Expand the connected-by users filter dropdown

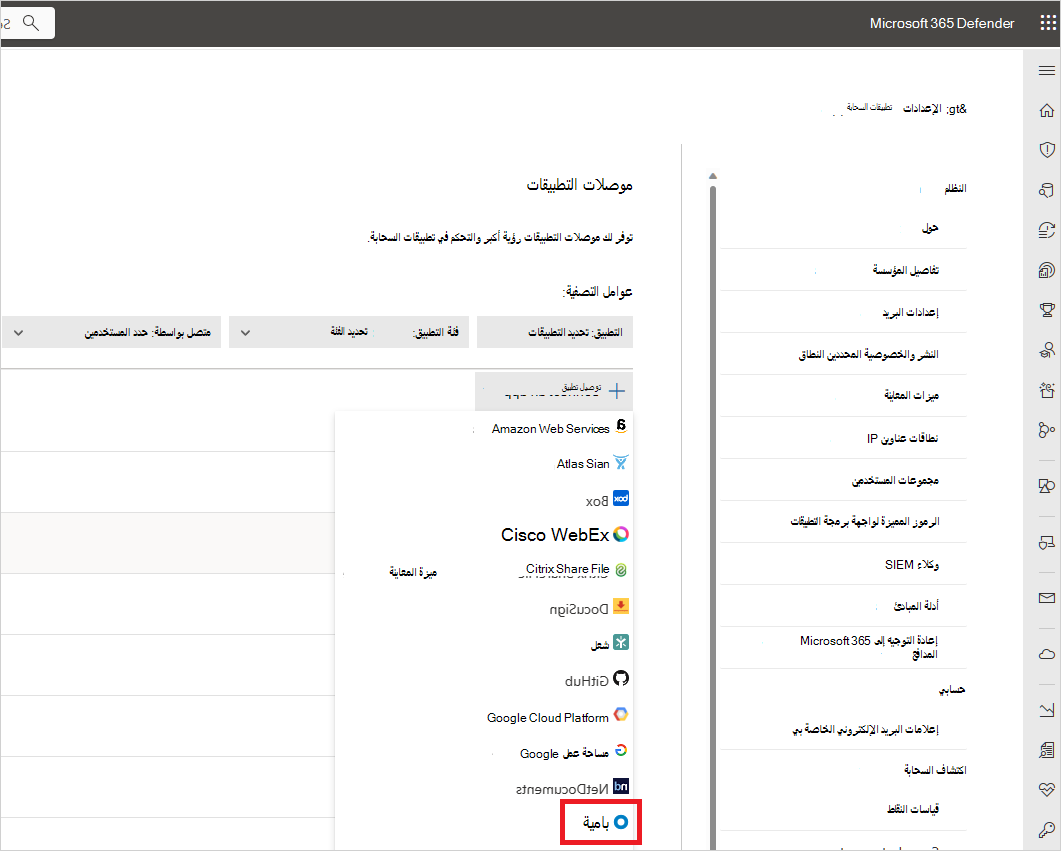click(17, 332)
